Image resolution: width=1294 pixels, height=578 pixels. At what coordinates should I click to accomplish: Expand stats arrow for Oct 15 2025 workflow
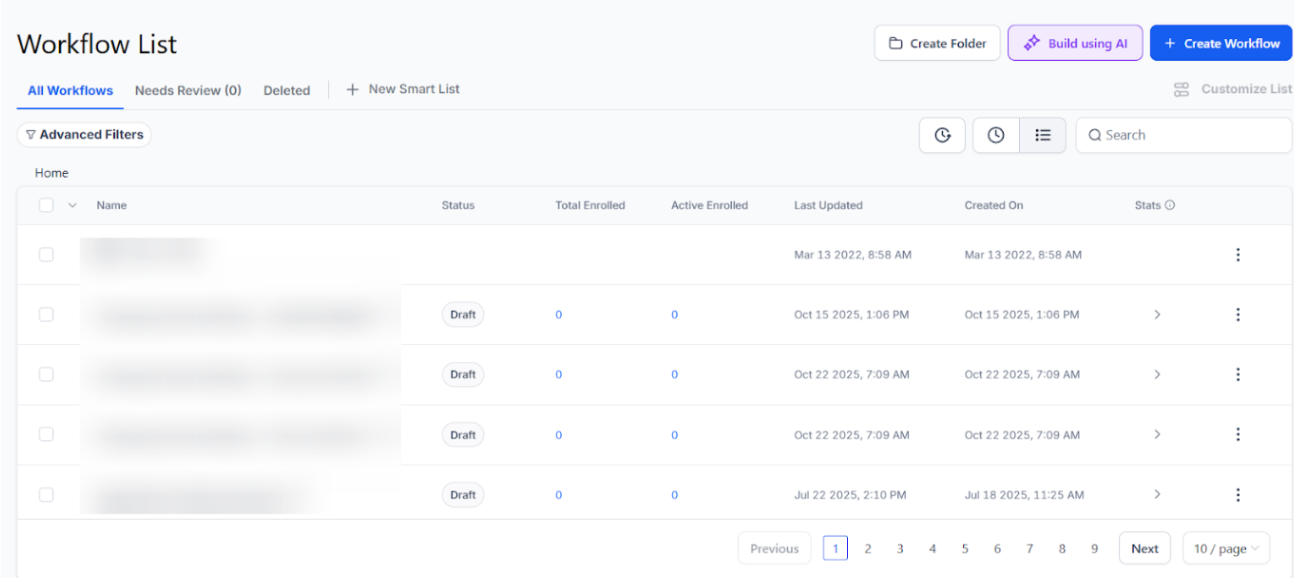tap(1157, 315)
